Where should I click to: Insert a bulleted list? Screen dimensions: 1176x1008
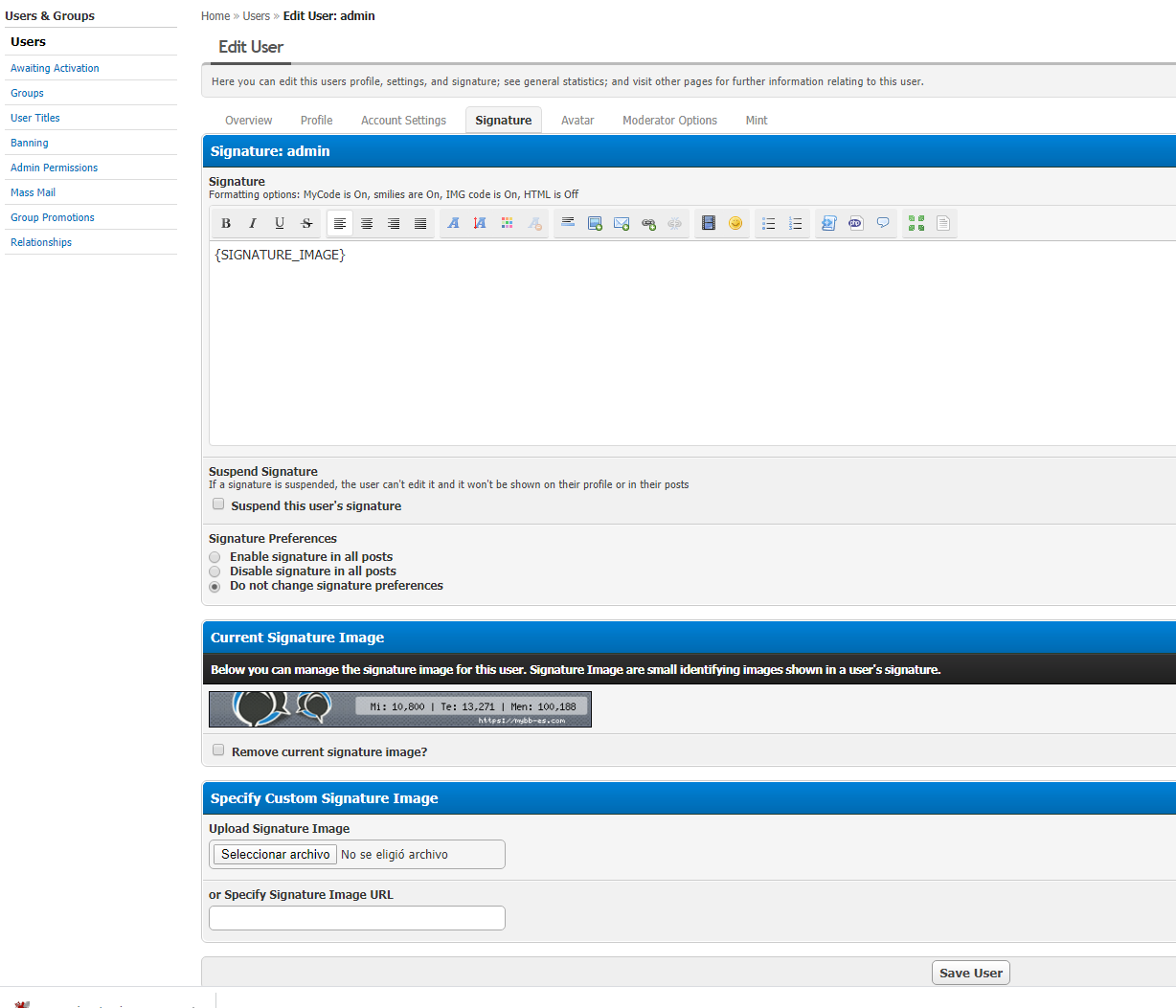[768, 223]
